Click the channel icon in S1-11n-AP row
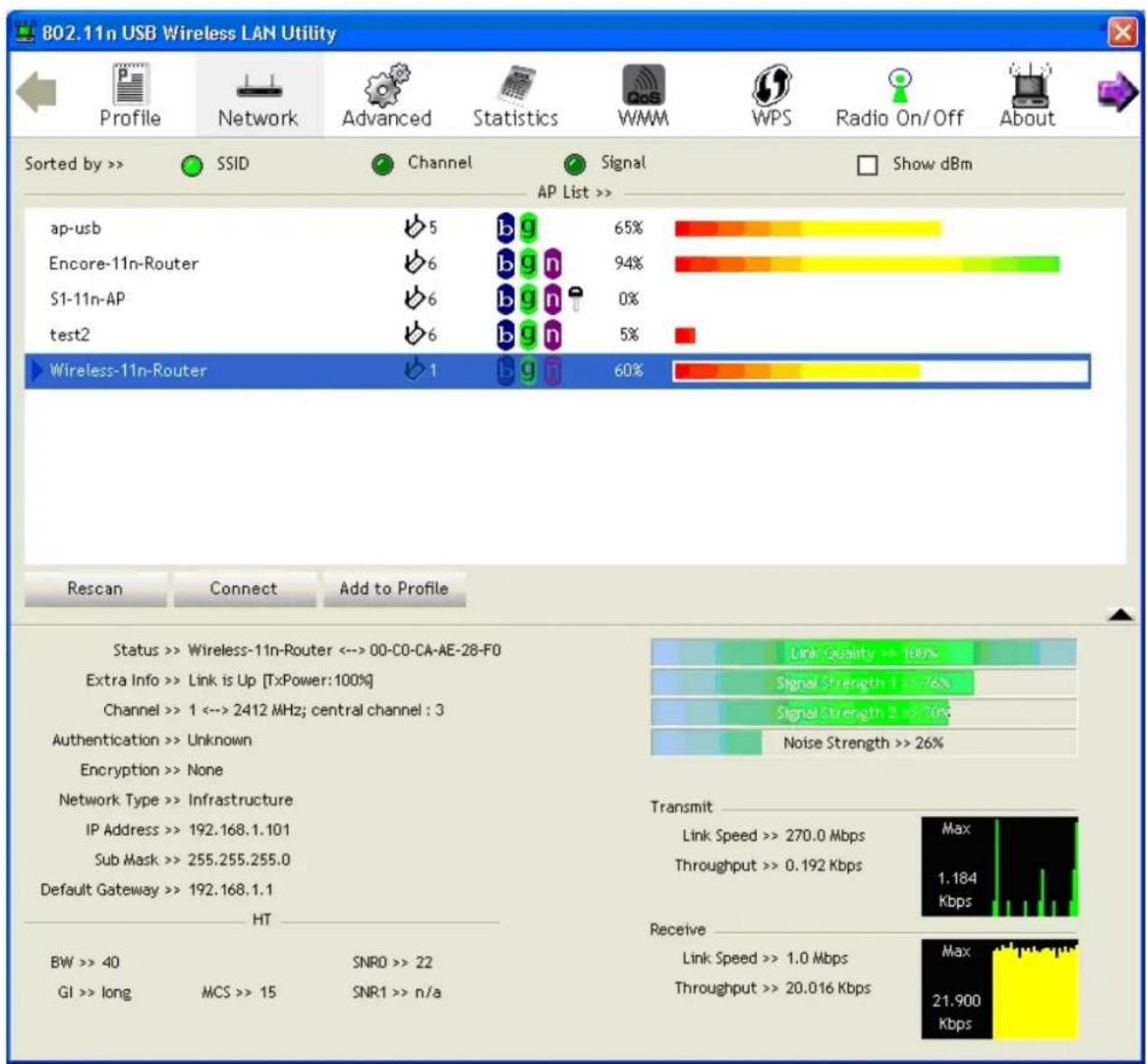The image size is (1147, 1064). click(415, 298)
